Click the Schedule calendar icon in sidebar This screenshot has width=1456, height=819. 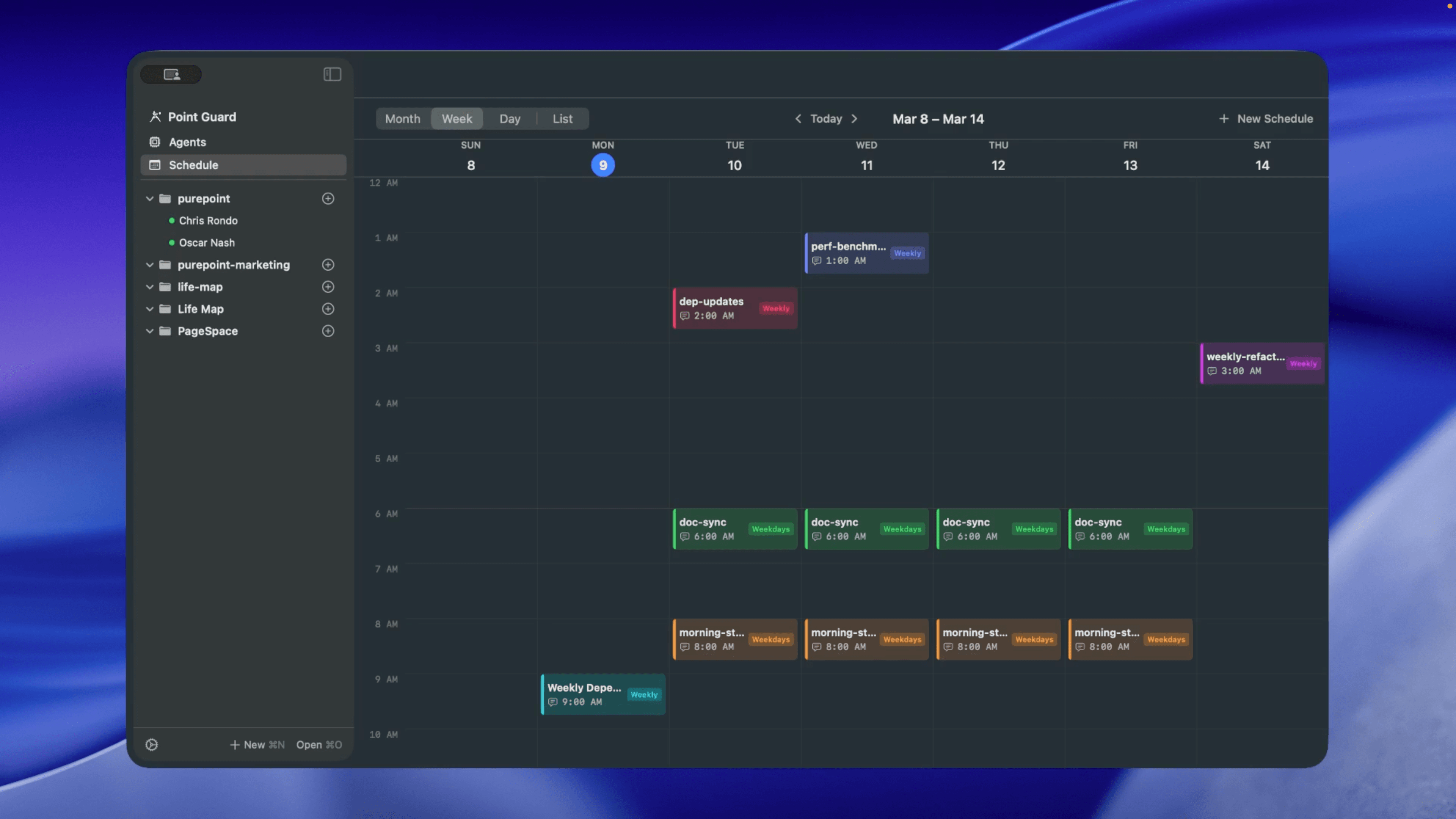pos(154,165)
